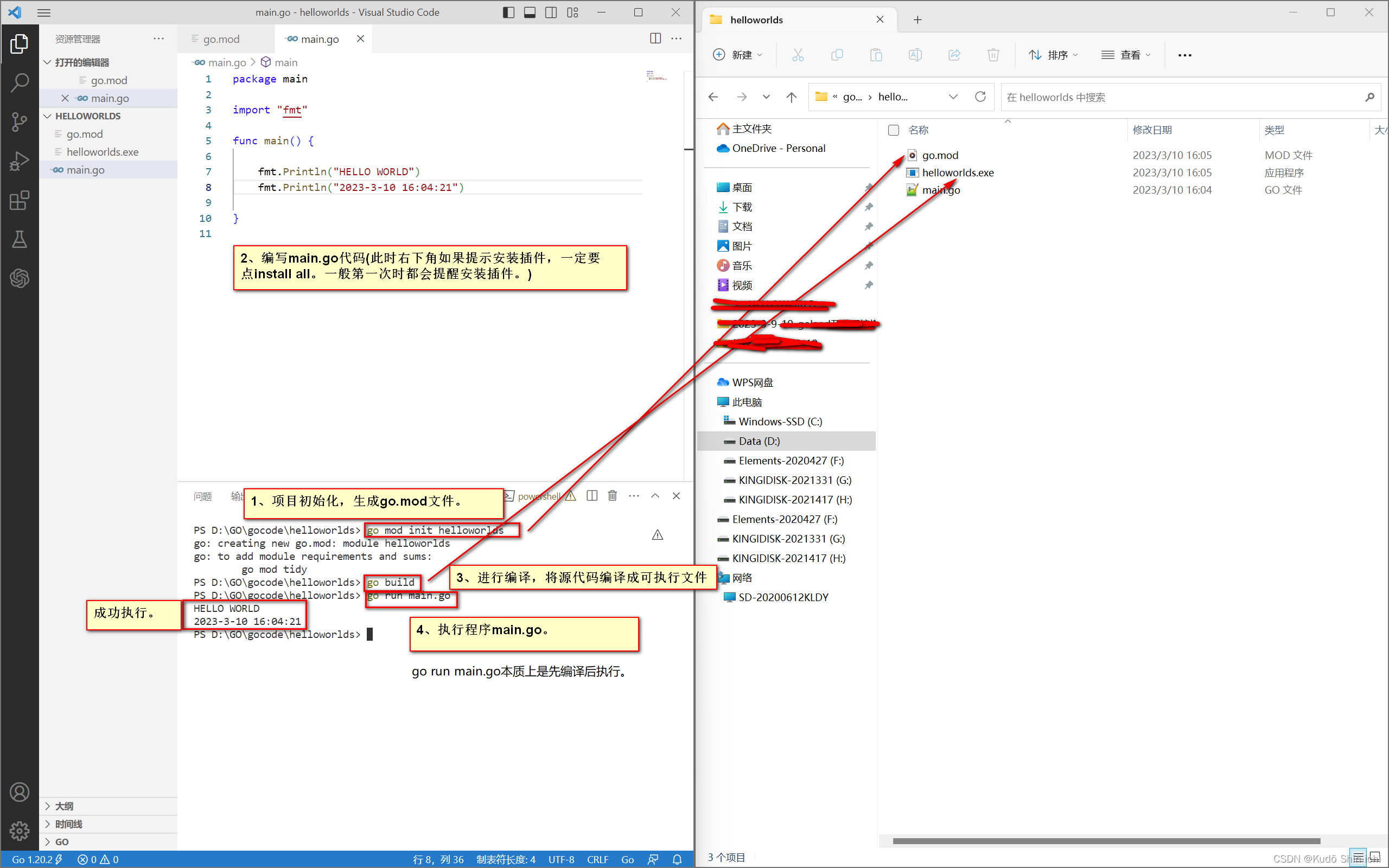Toggle the select-all checkbox beside 名称
Screen dimensions: 1389x868
(893, 130)
